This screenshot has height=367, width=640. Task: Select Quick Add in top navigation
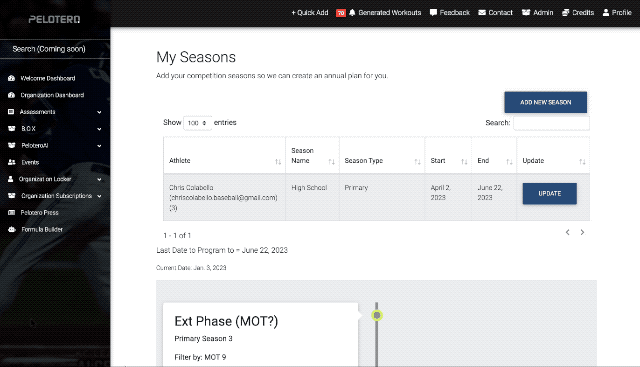[310, 13]
